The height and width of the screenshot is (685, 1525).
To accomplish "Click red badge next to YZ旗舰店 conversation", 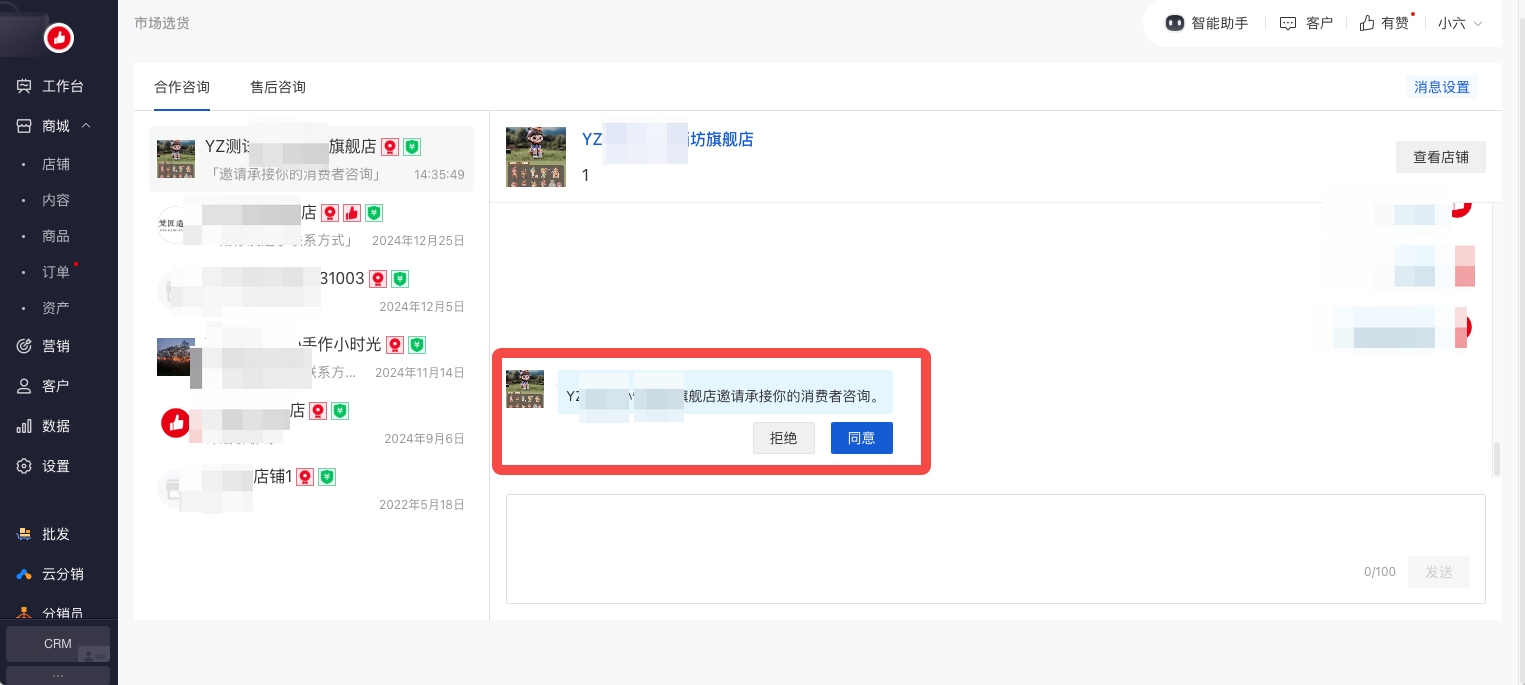I will (390, 147).
